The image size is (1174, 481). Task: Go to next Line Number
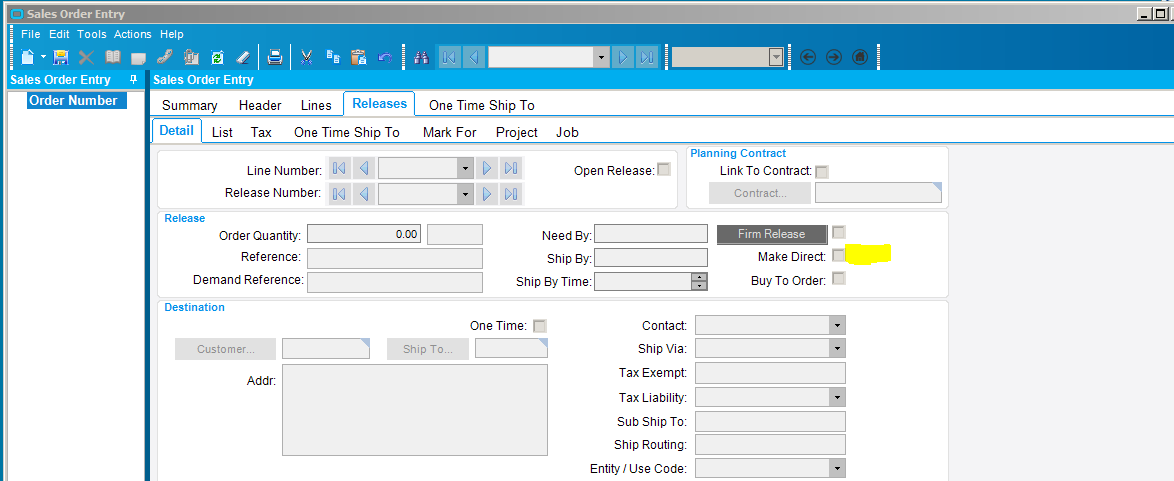(487, 169)
